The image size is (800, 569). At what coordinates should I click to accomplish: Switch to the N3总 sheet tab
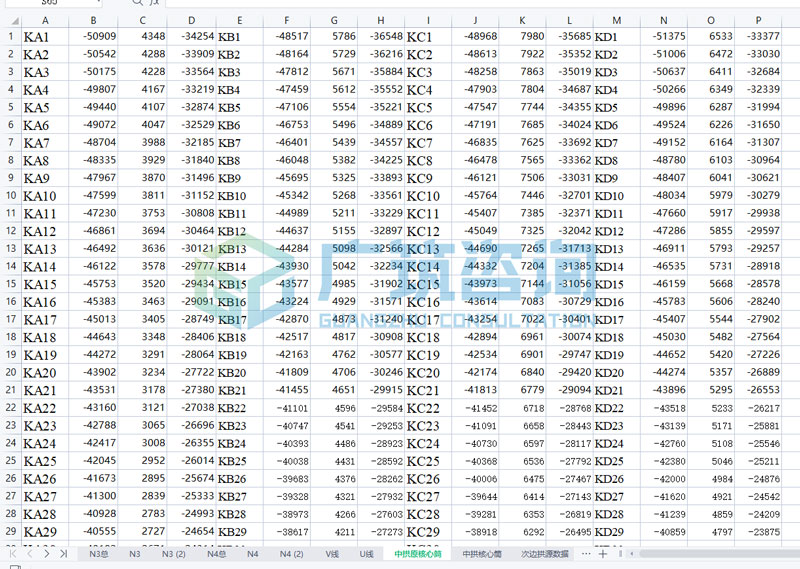tap(98, 554)
